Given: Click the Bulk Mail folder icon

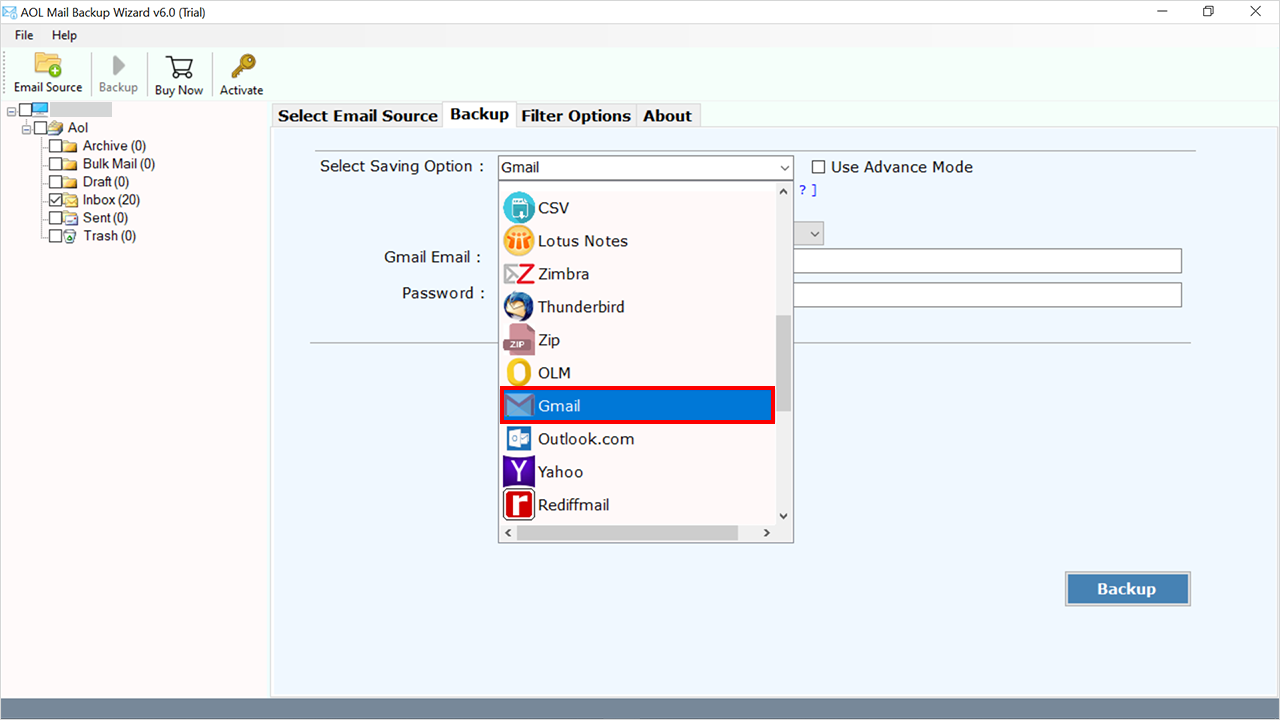Looking at the screenshot, I should tap(70, 164).
